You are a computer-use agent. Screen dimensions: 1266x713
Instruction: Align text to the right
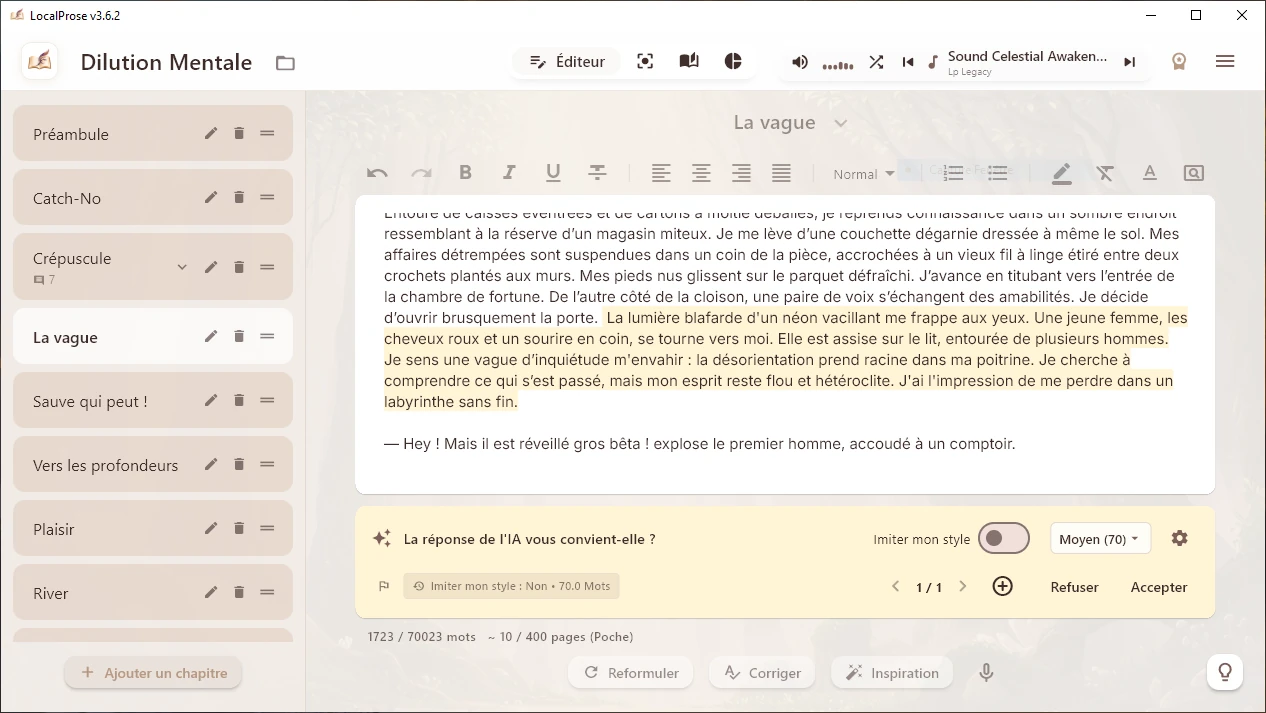(741, 173)
